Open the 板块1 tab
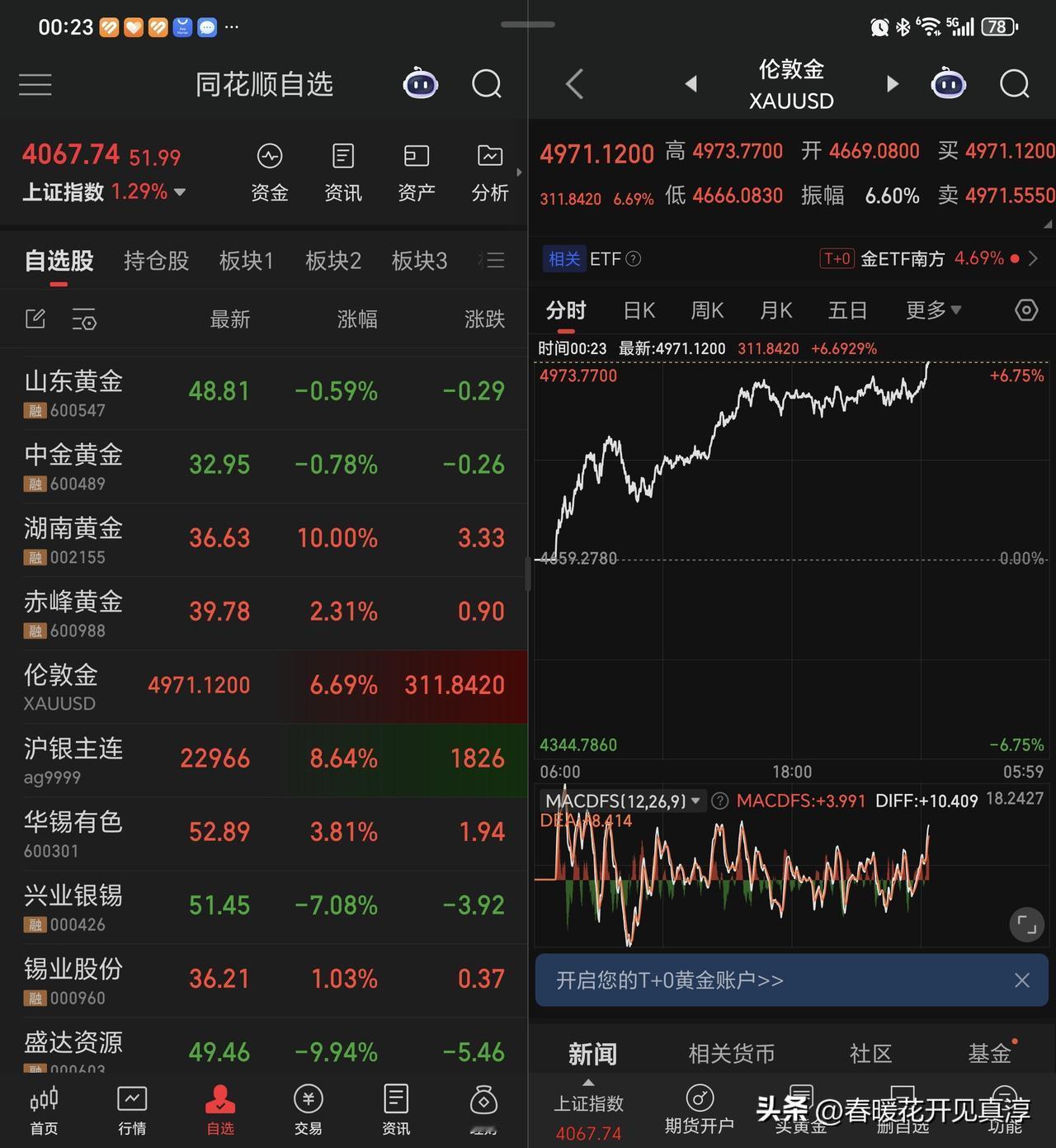1056x1148 pixels. coord(247,261)
